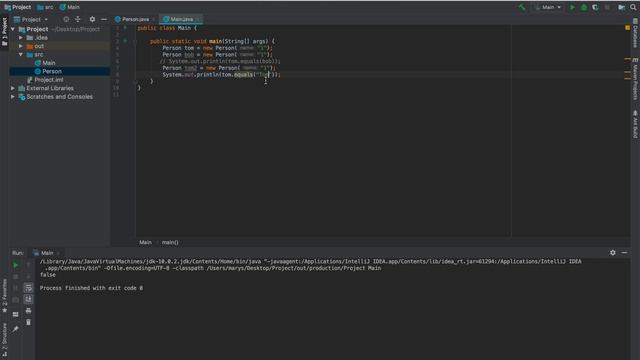Click the 'false' output line in console
Viewport: 640px width, 360px height.
click(x=48, y=275)
